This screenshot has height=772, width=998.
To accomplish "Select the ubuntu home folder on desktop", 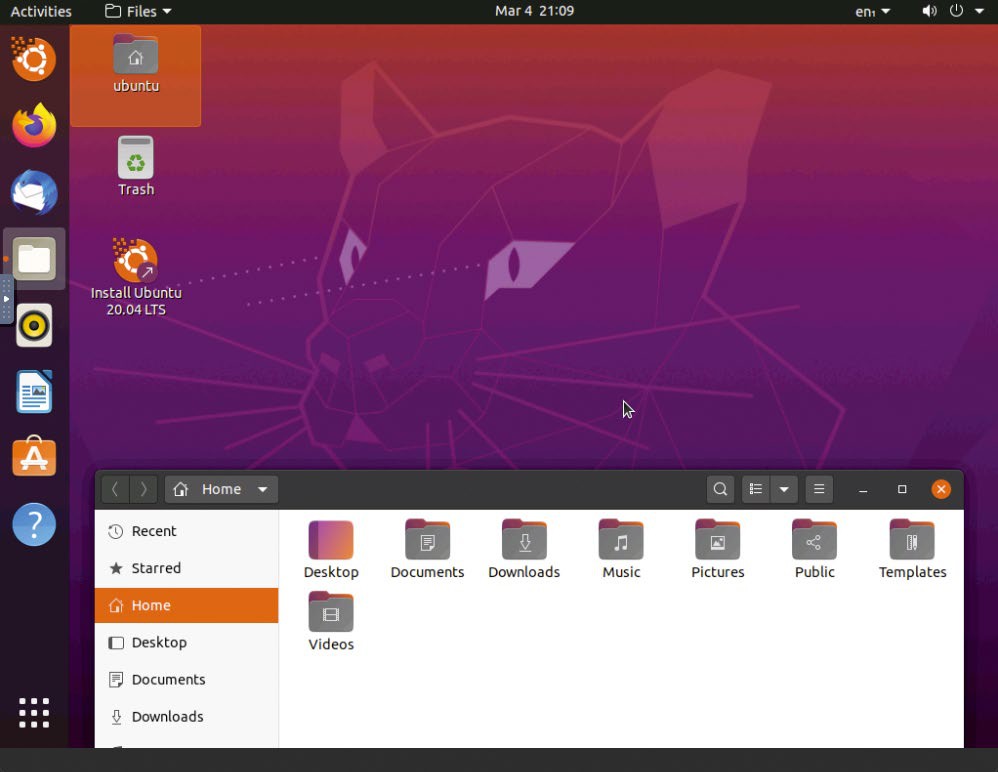I will (136, 65).
